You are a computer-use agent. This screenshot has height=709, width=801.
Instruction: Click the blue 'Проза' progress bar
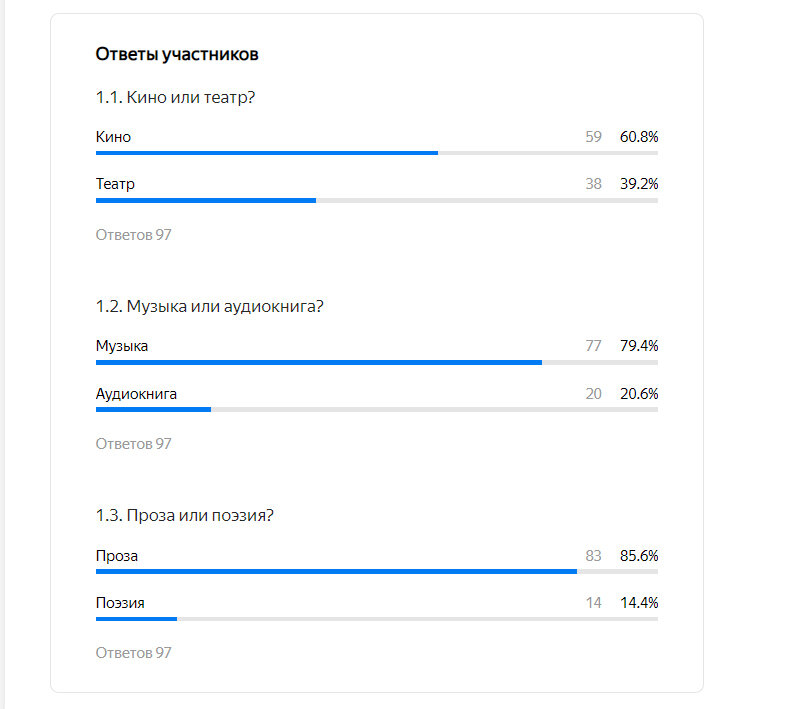[336, 572]
